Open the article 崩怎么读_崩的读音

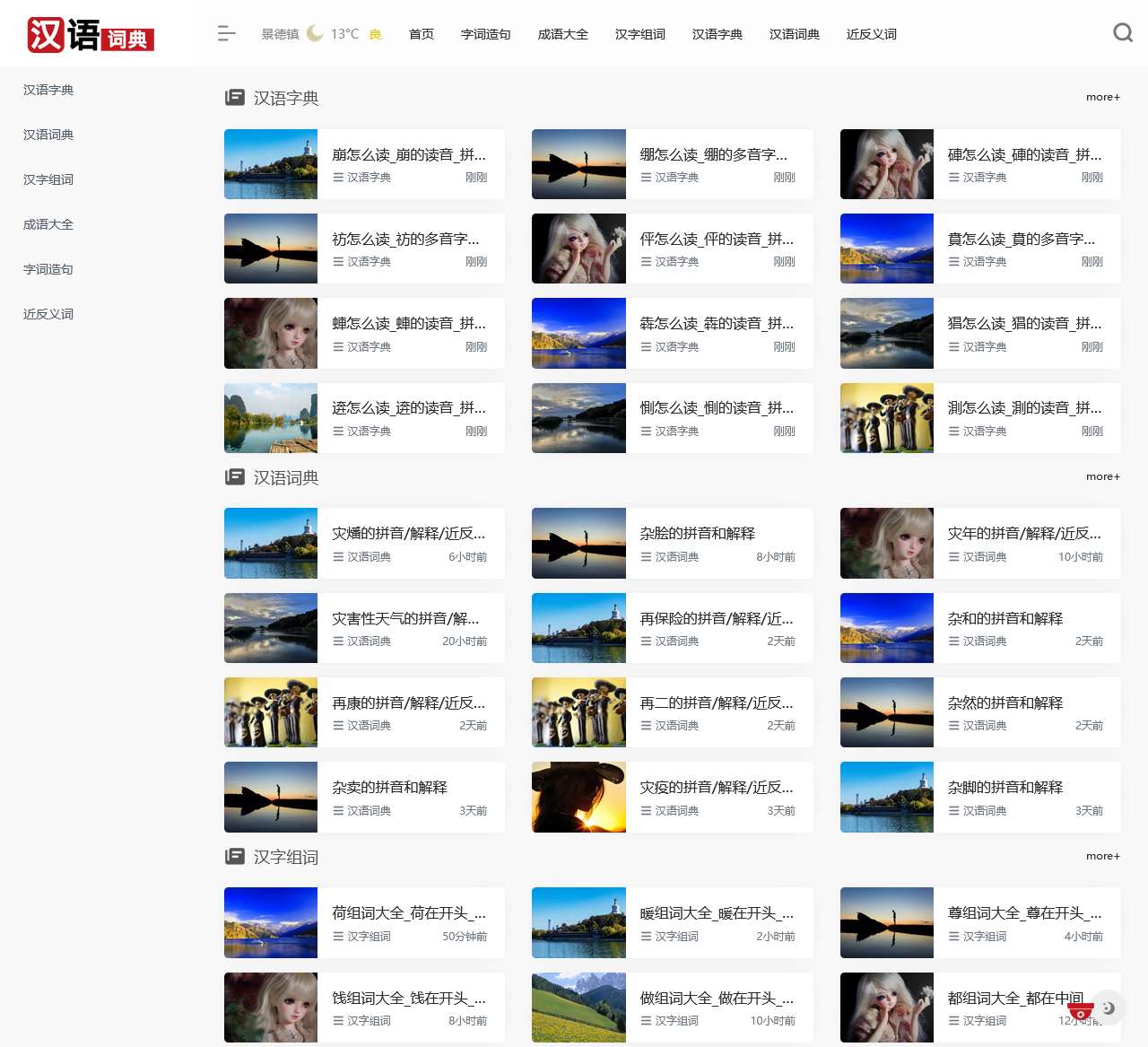[x=409, y=154]
